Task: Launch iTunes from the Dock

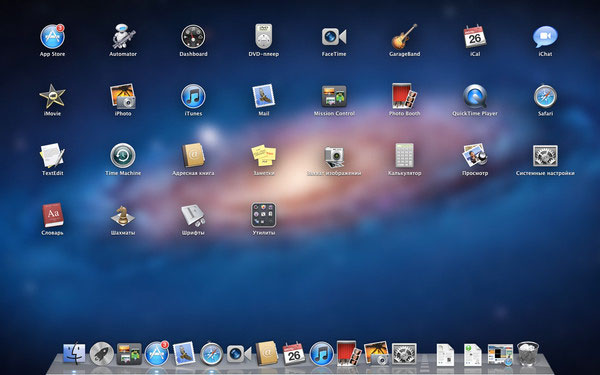Action: coord(321,354)
